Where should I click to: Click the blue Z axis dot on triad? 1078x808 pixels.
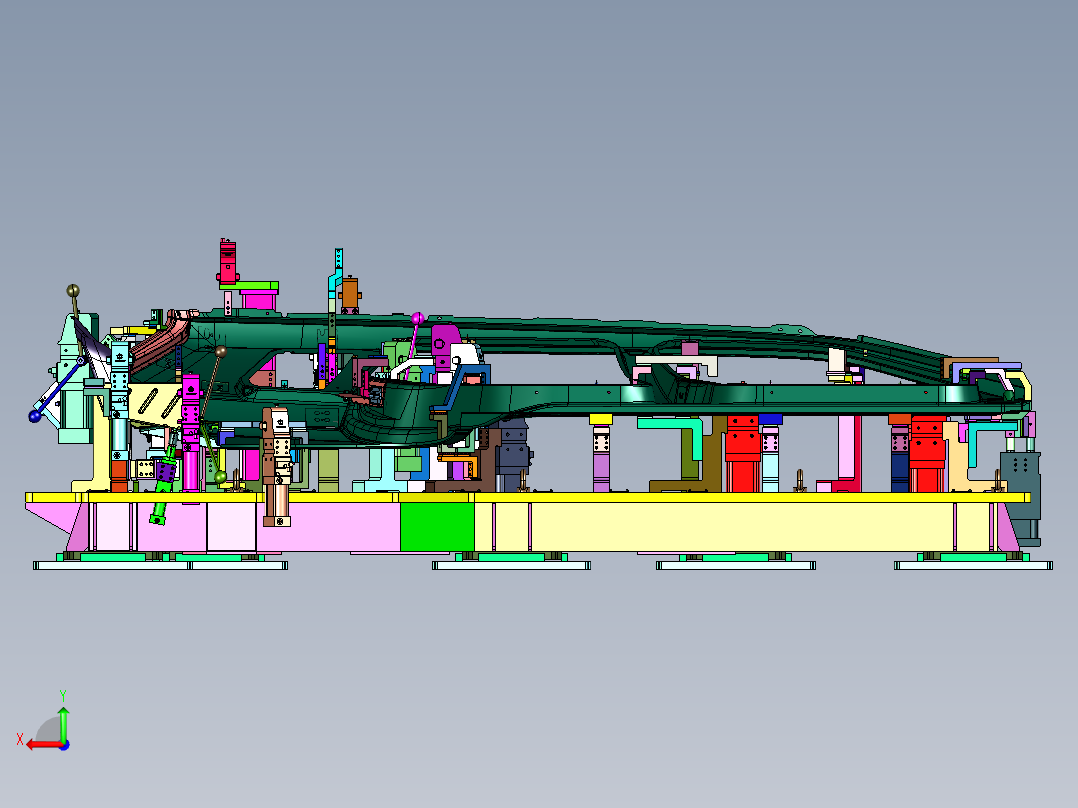coord(64,745)
